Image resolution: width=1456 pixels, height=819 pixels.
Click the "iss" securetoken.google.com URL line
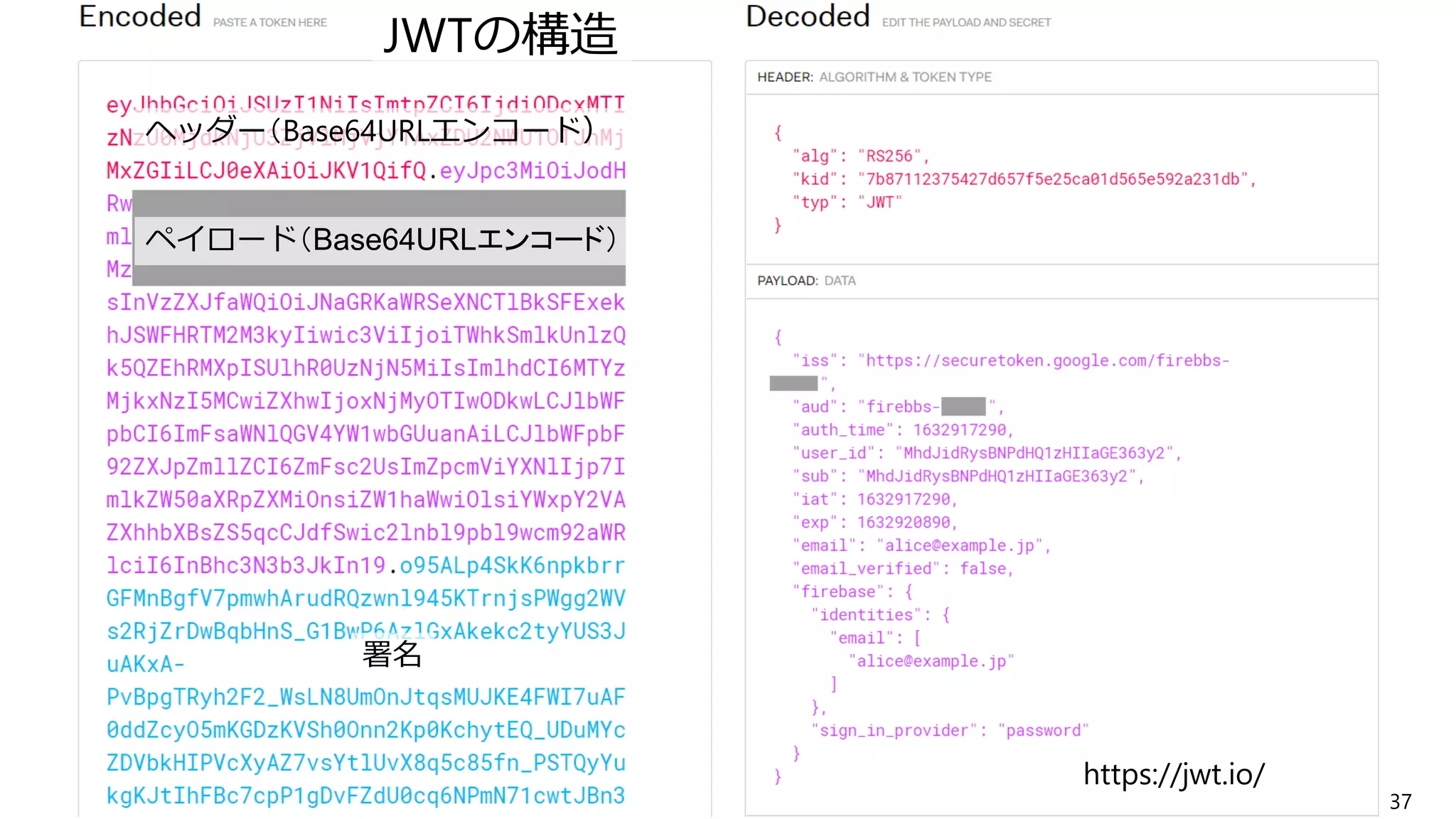[x=1011, y=360]
